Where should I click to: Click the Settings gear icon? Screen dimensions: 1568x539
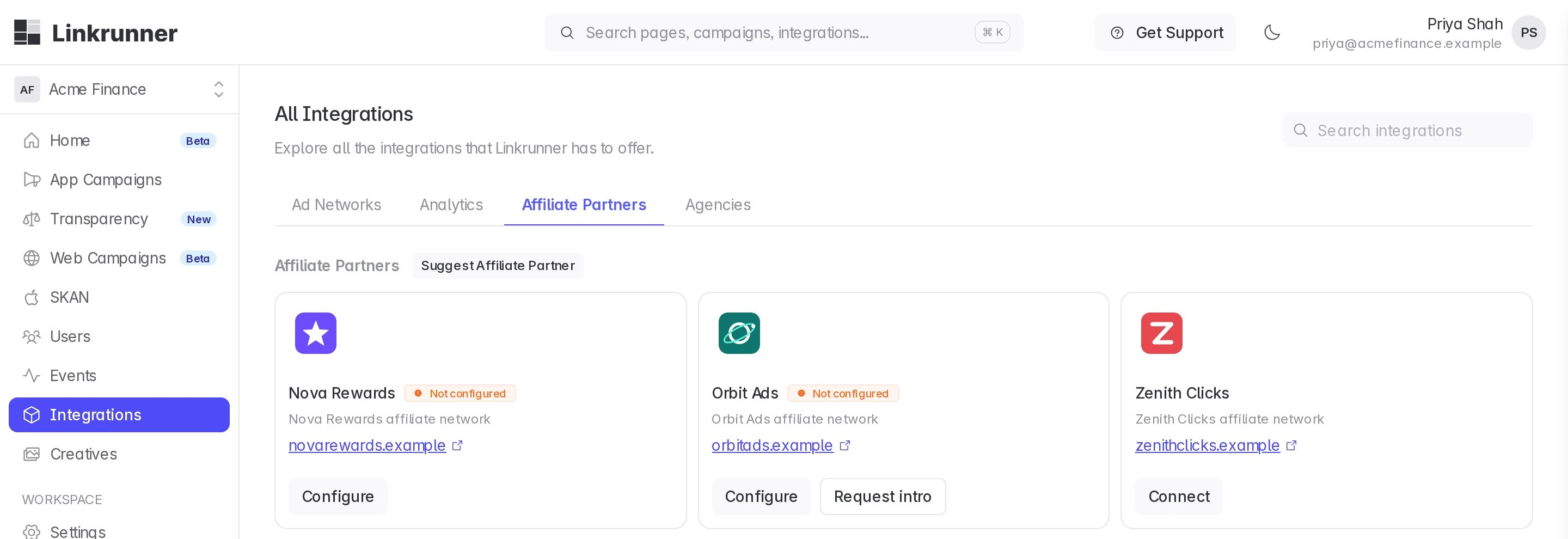(x=32, y=532)
